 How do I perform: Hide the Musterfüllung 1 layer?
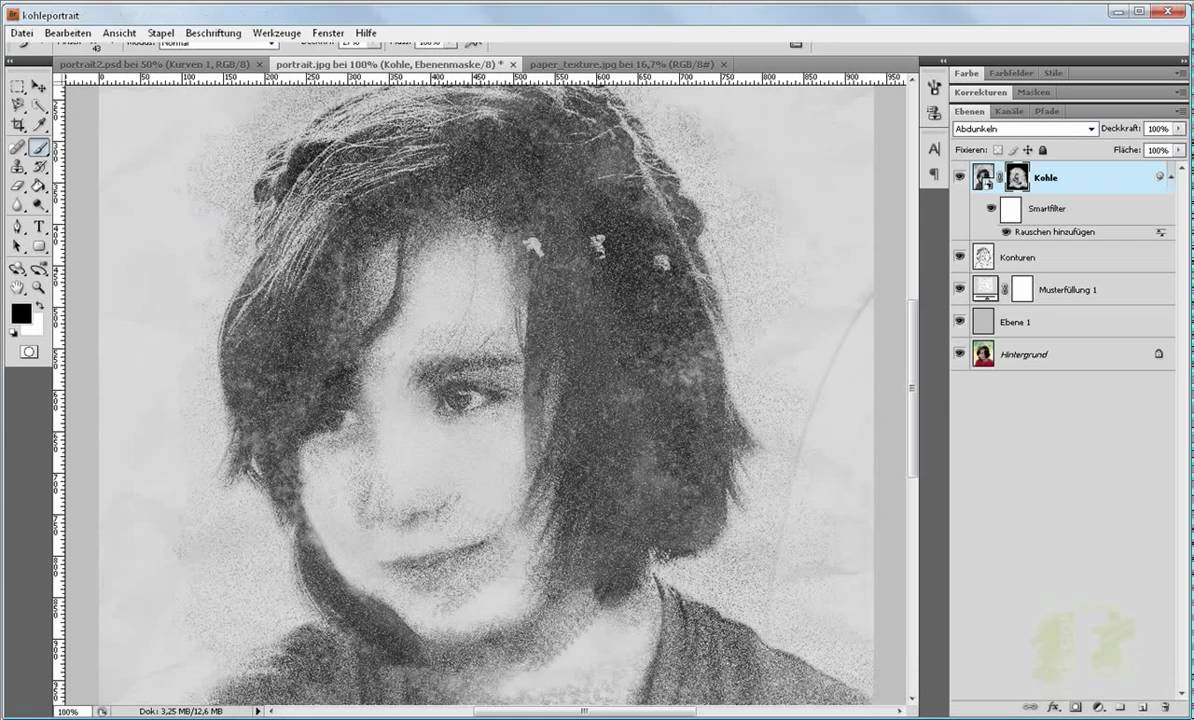[959, 289]
